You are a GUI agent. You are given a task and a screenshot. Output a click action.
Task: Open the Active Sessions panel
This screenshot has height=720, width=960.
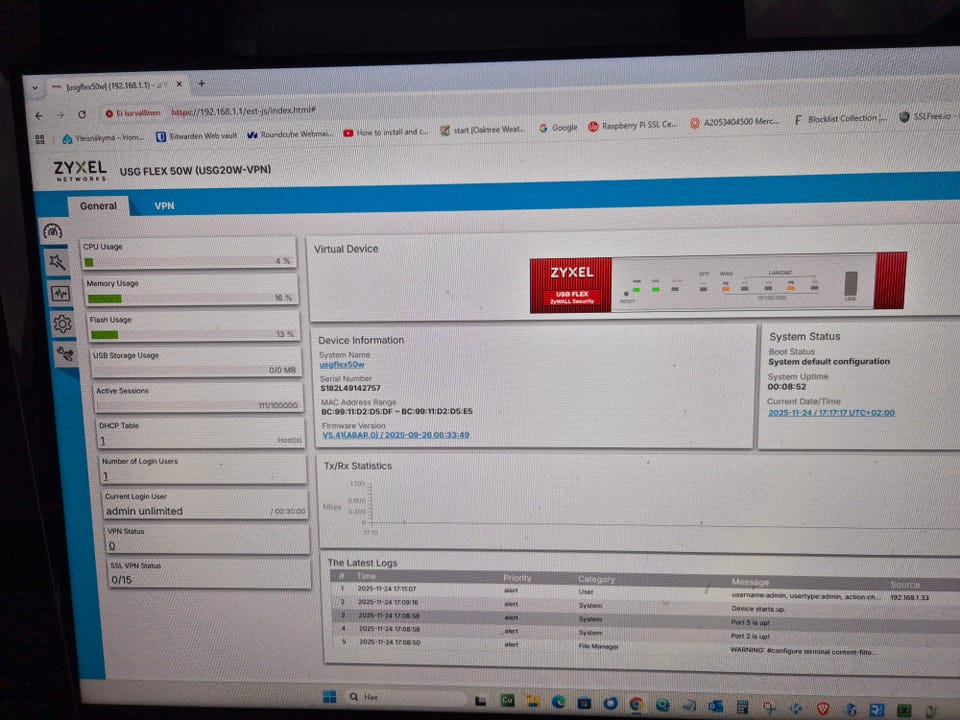click(198, 398)
